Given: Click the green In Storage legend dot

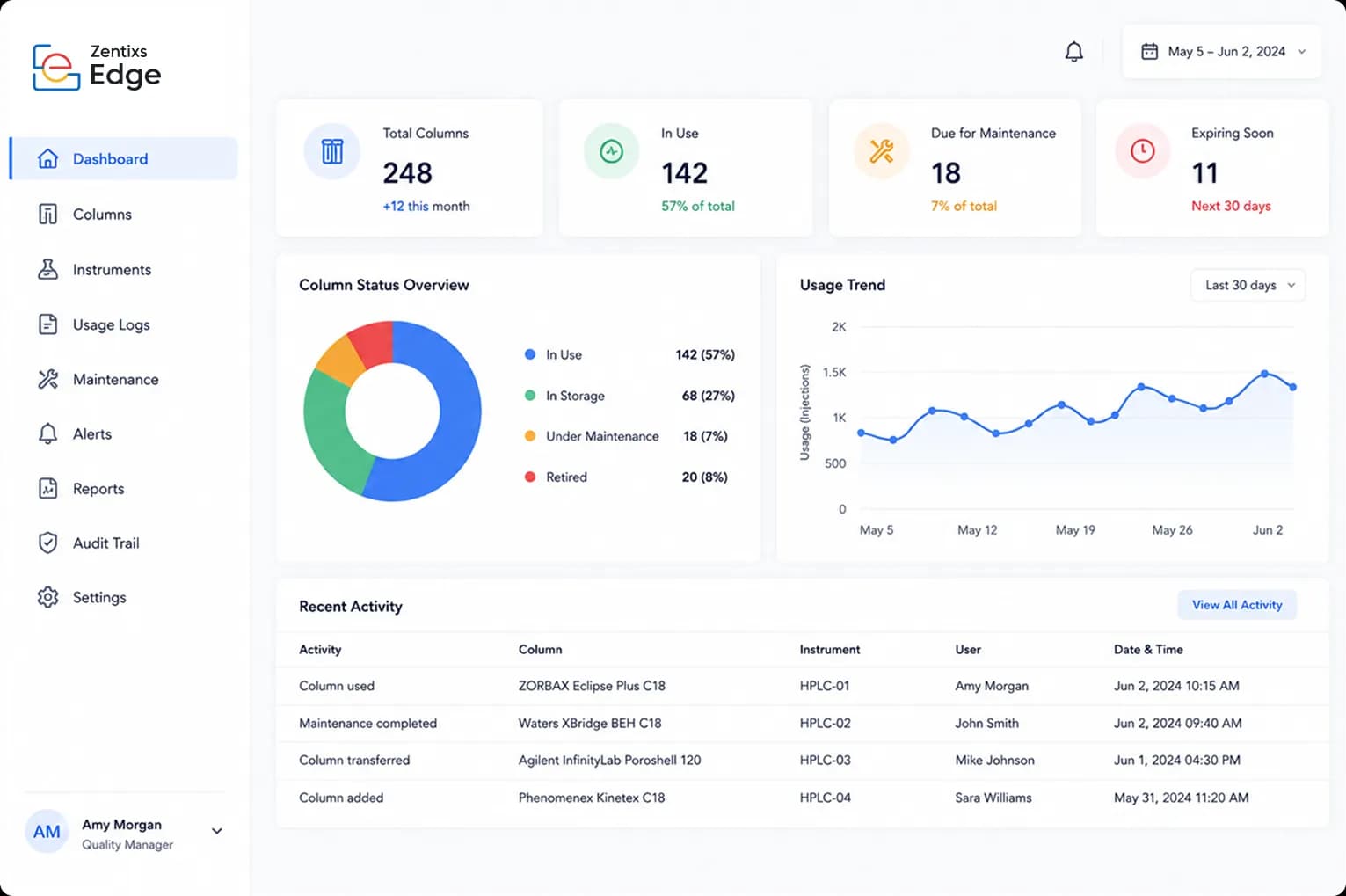Looking at the screenshot, I should point(530,396).
